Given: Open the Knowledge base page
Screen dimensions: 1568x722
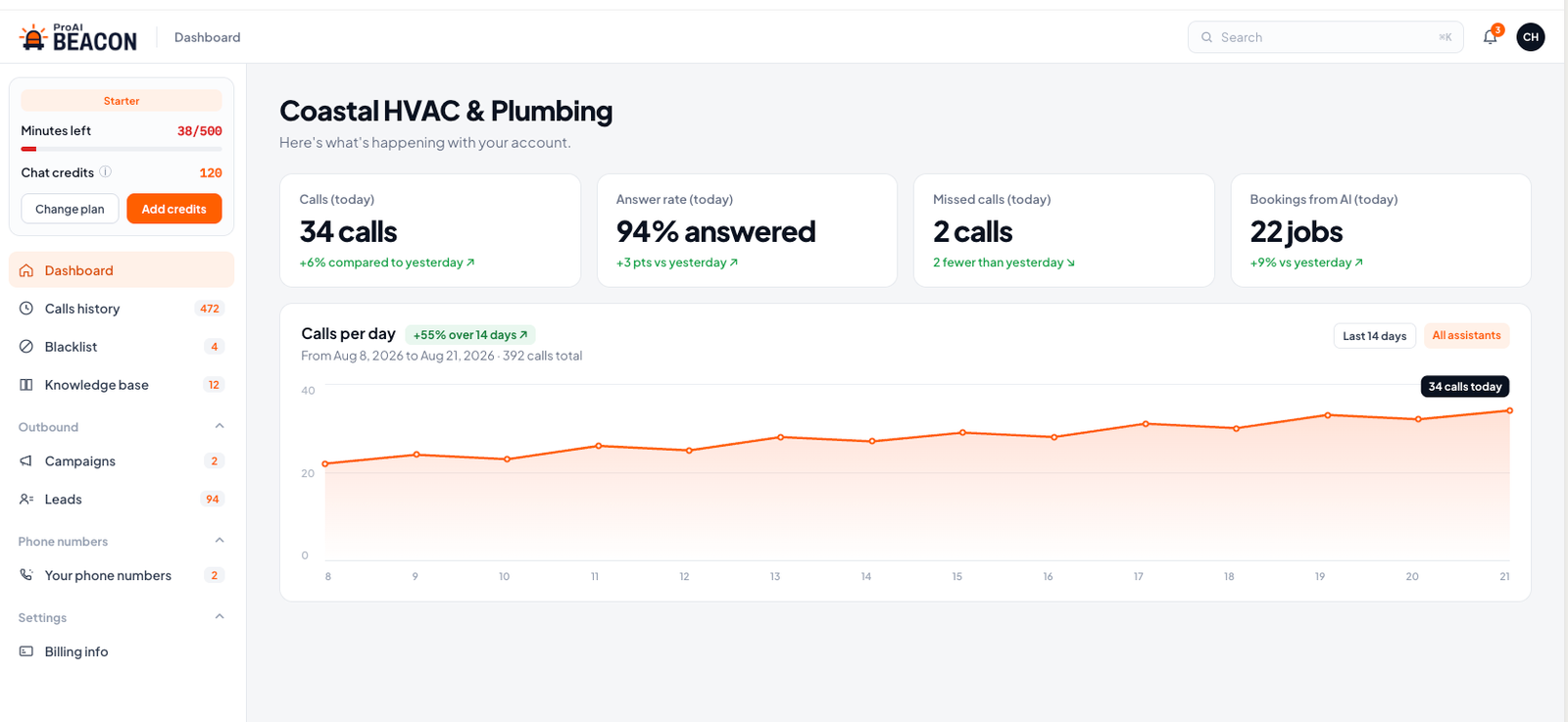Looking at the screenshot, I should click(122, 385).
